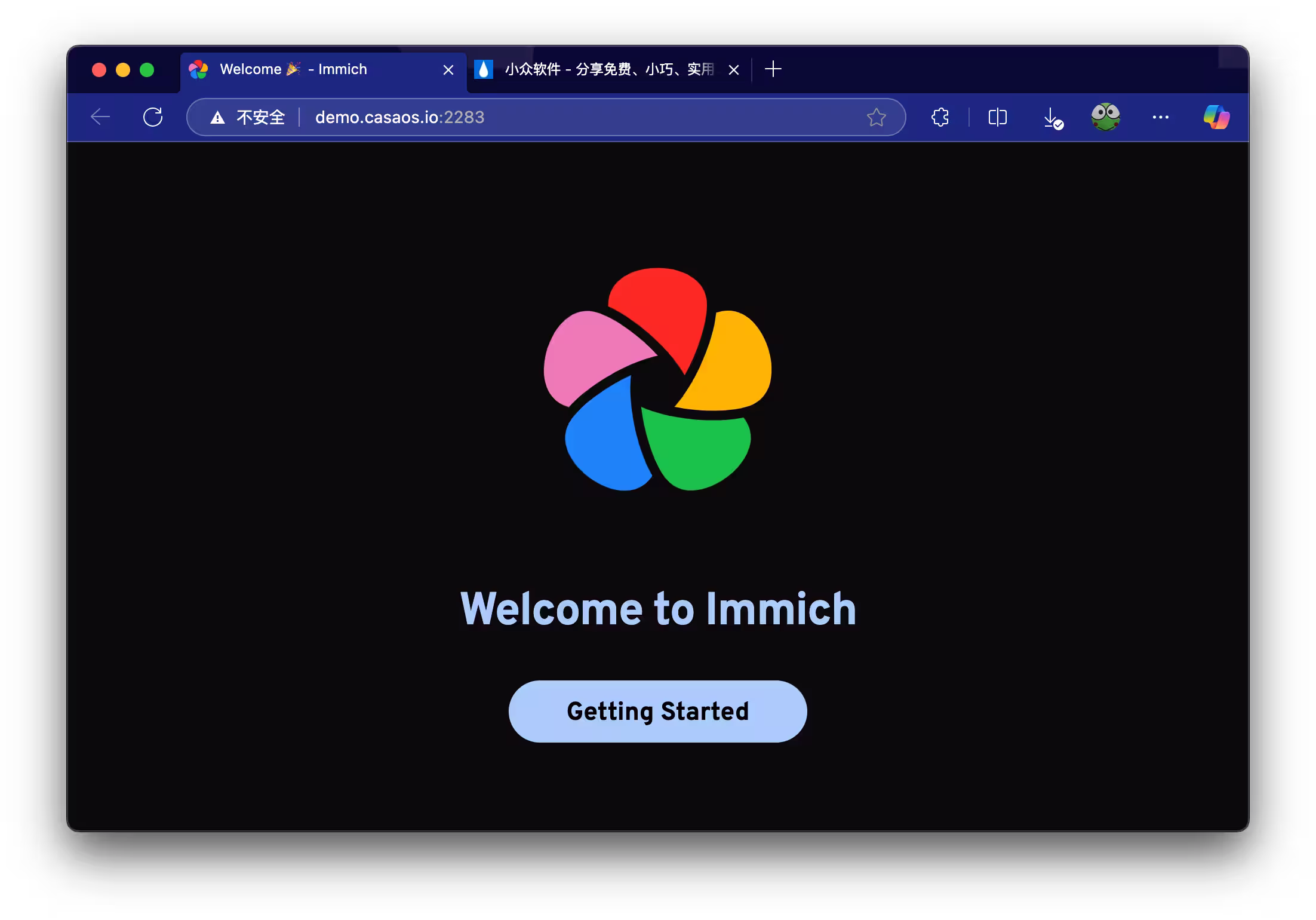Screen dimensions: 1316x920
Task: Open the browser extensions menu
Action: point(940,117)
